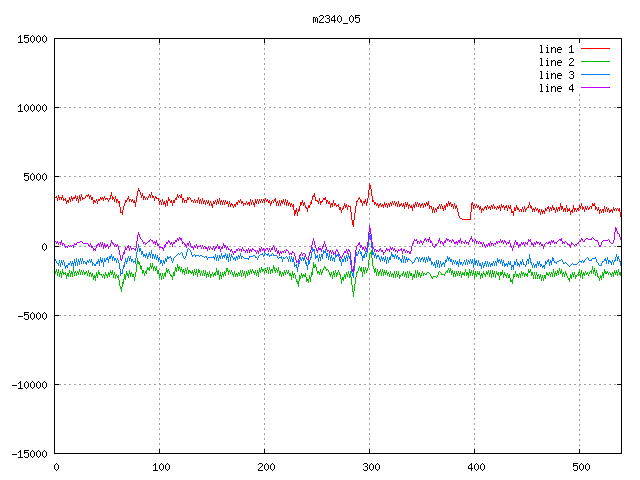Click the 200 x-axis tick label

coord(265,467)
